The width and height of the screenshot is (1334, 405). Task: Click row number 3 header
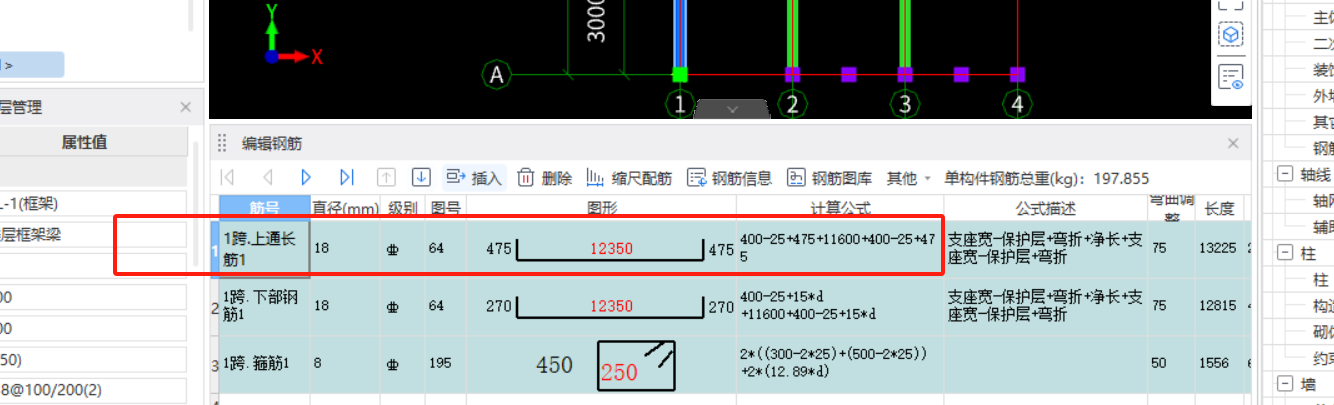pyautogui.click(x=214, y=364)
